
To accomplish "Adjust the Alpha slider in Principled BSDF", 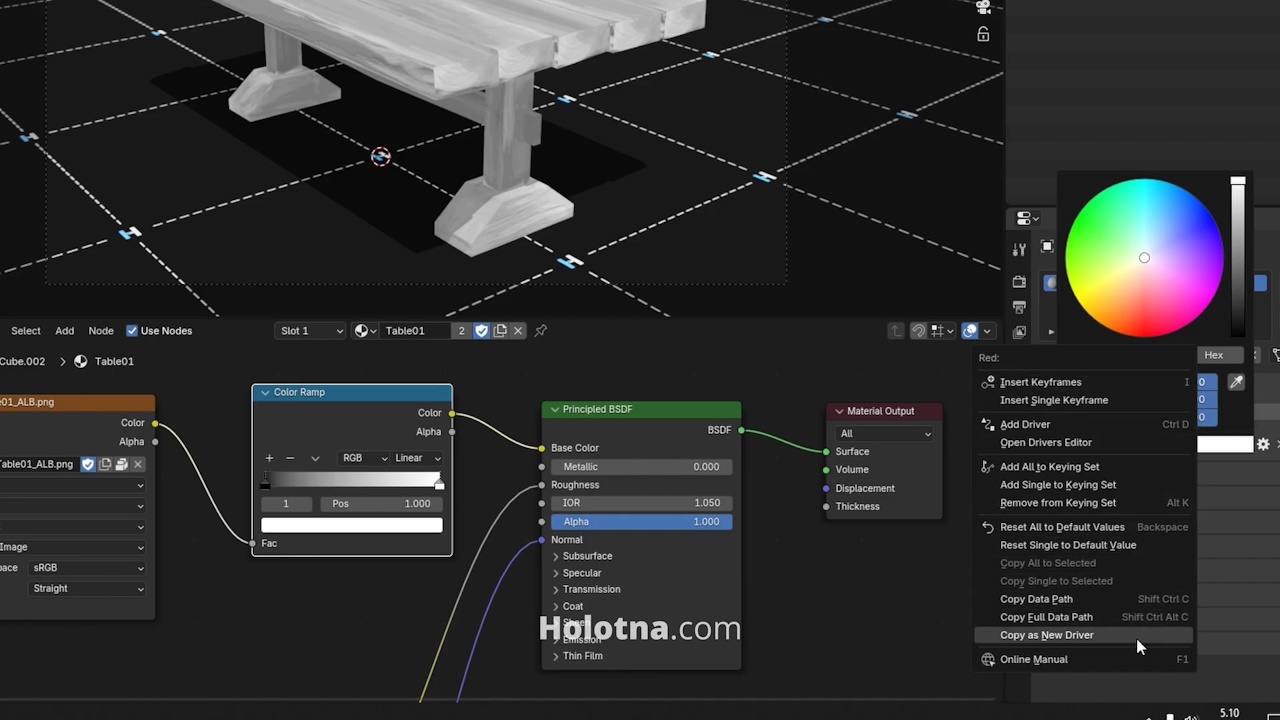I will 641,522.
